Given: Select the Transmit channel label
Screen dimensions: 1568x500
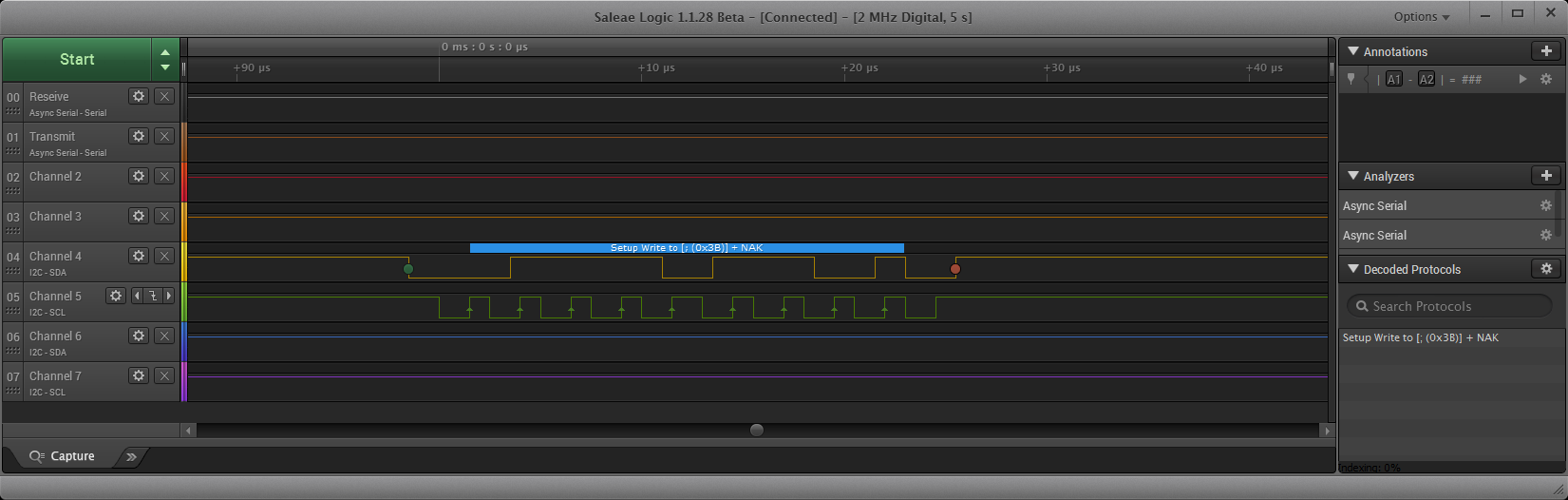Looking at the screenshot, I should [52, 136].
